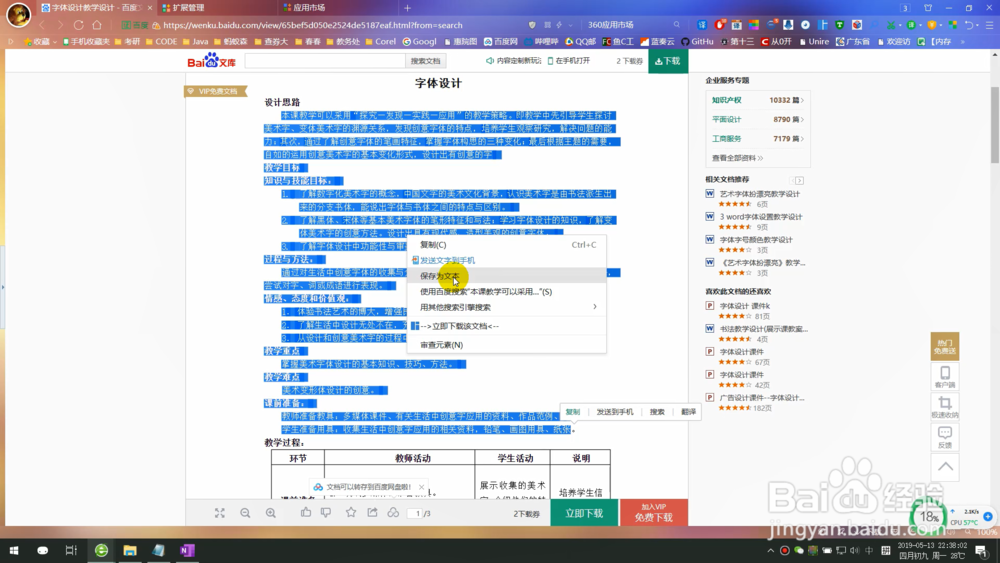Click the 客户端 sidebar icon

[945, 377]
